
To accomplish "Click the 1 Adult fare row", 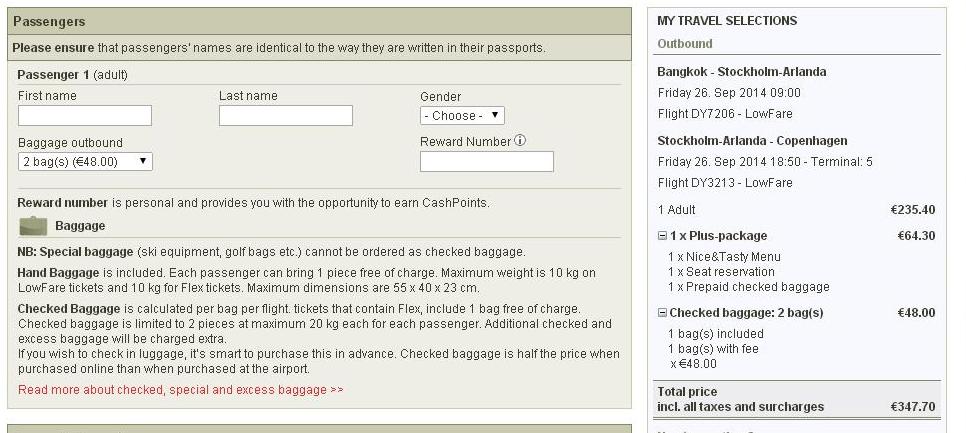I will (x=677, y=210).
